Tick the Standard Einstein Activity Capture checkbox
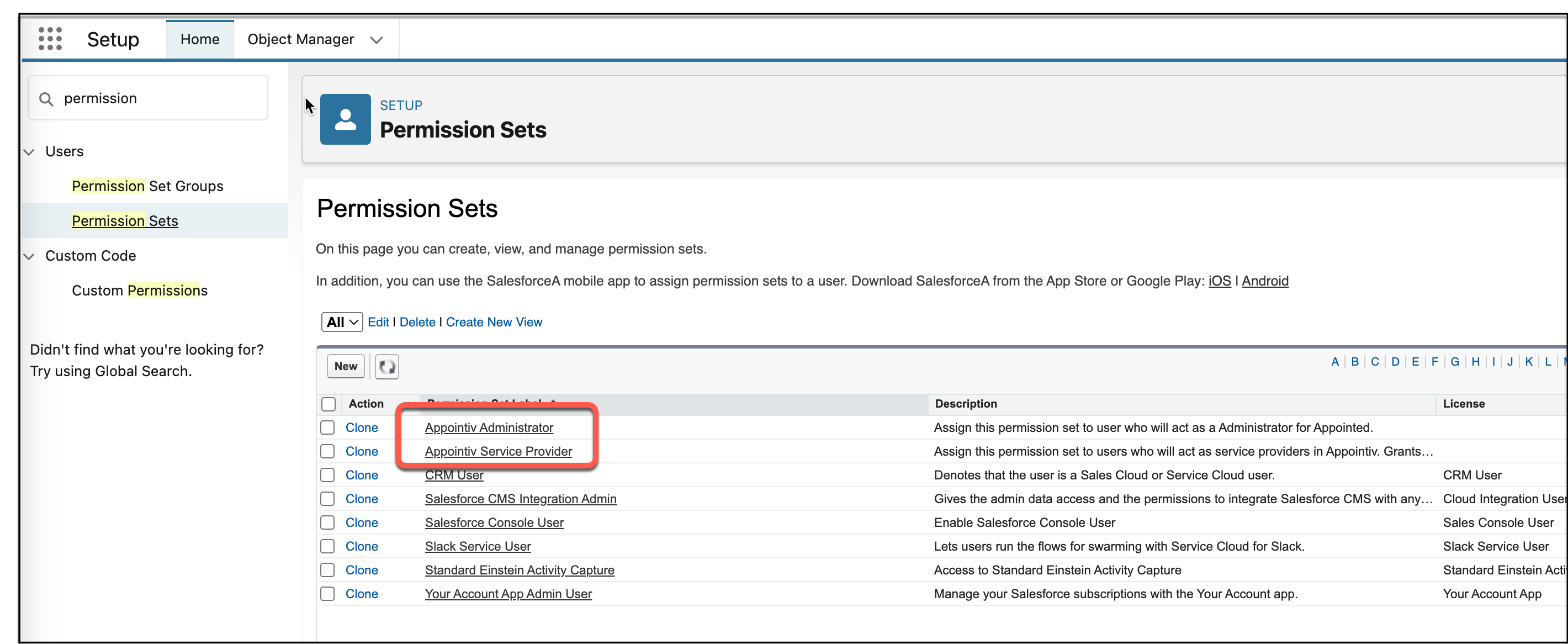 (x=327, y=571)
